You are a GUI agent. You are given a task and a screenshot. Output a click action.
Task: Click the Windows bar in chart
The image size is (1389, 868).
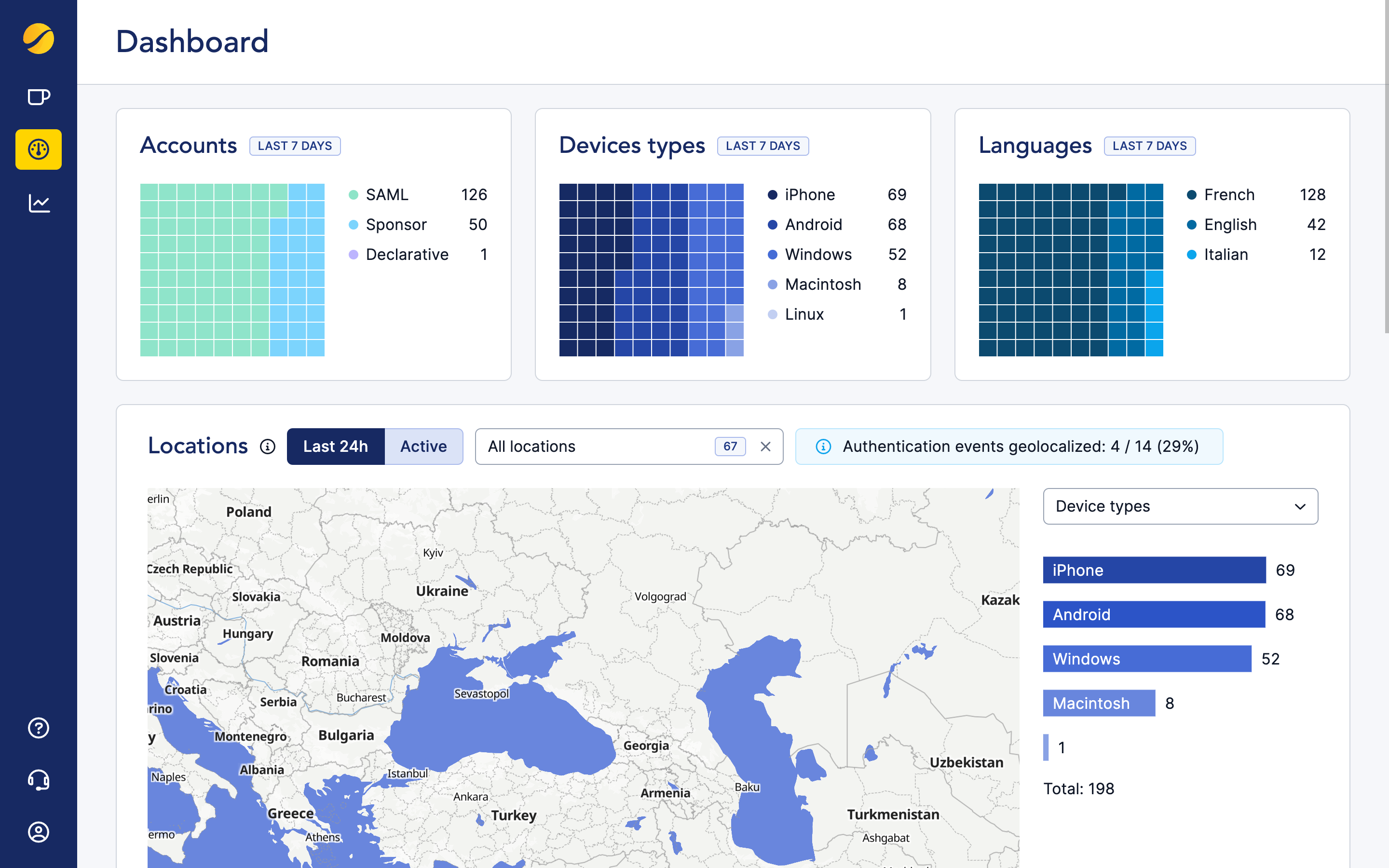(1146, 658)
